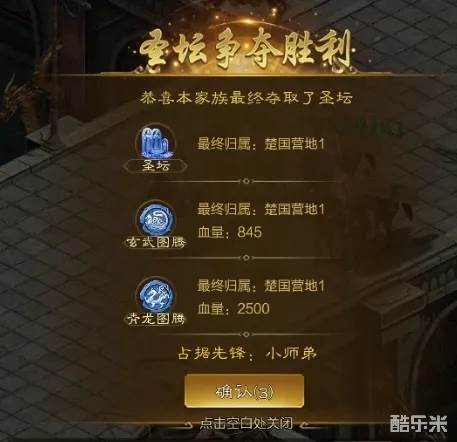This screenshot has height=442, width=457.
Task: Click the 酷乐米 watermark logo
Action: (419, 424)
